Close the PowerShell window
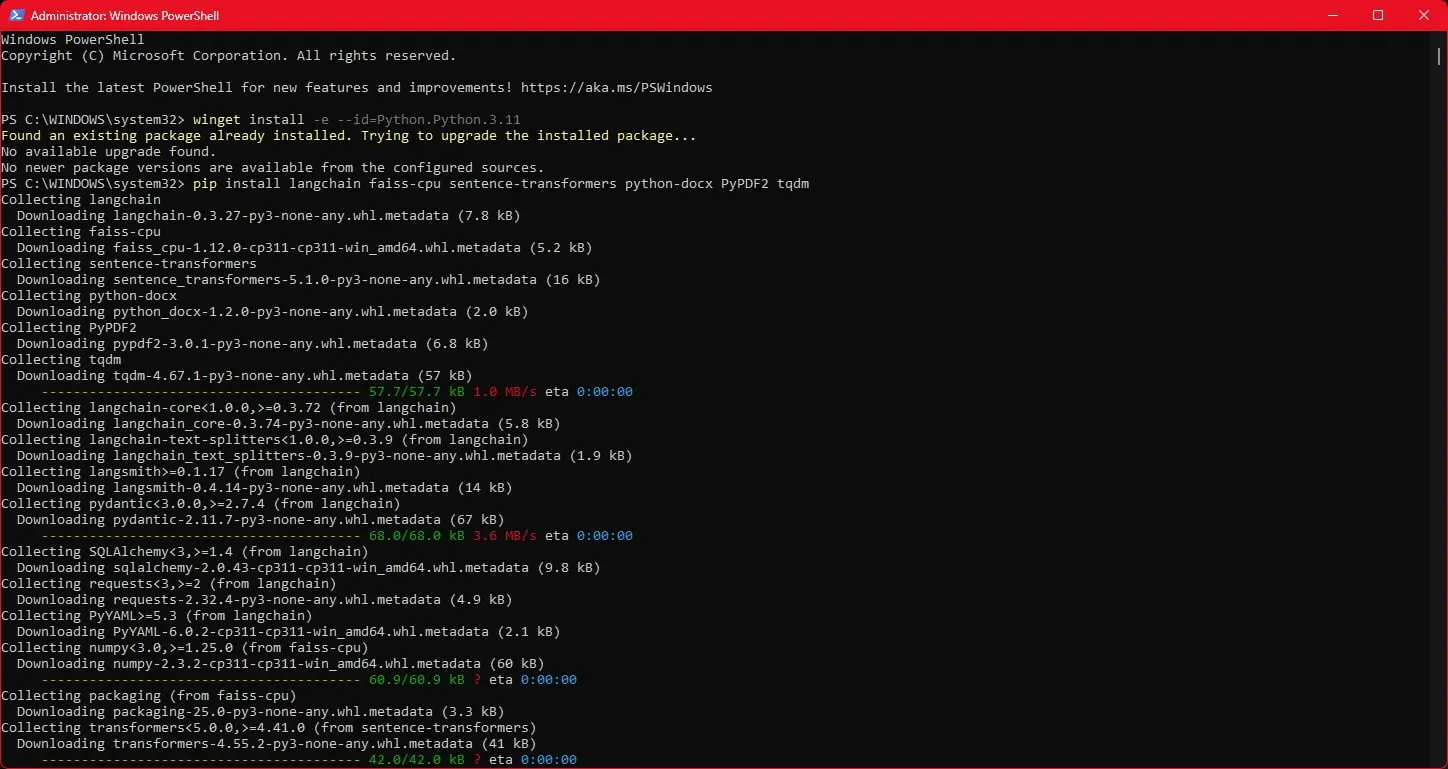 (x=1424, y=15)
